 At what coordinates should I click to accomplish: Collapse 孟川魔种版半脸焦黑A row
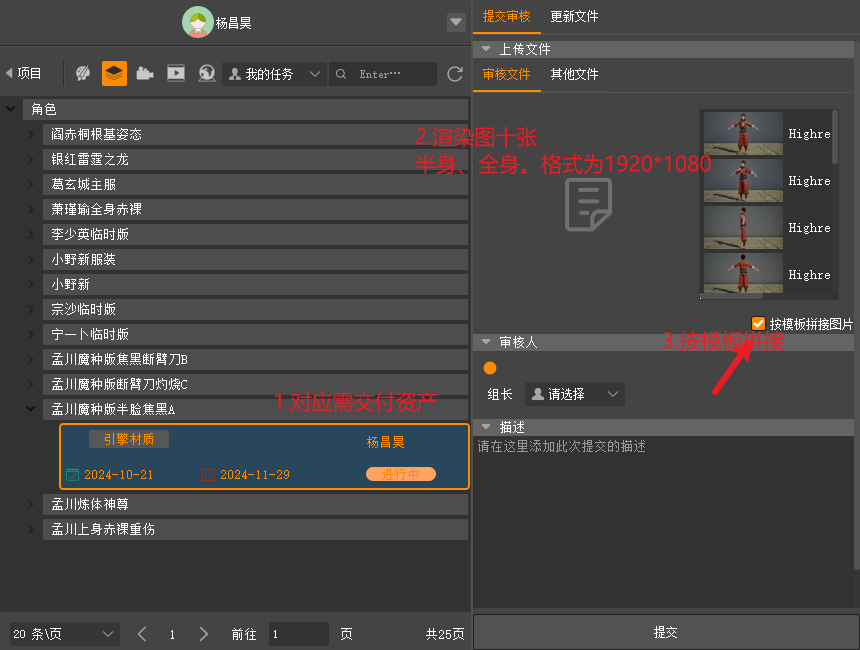[x=31, y=409]
